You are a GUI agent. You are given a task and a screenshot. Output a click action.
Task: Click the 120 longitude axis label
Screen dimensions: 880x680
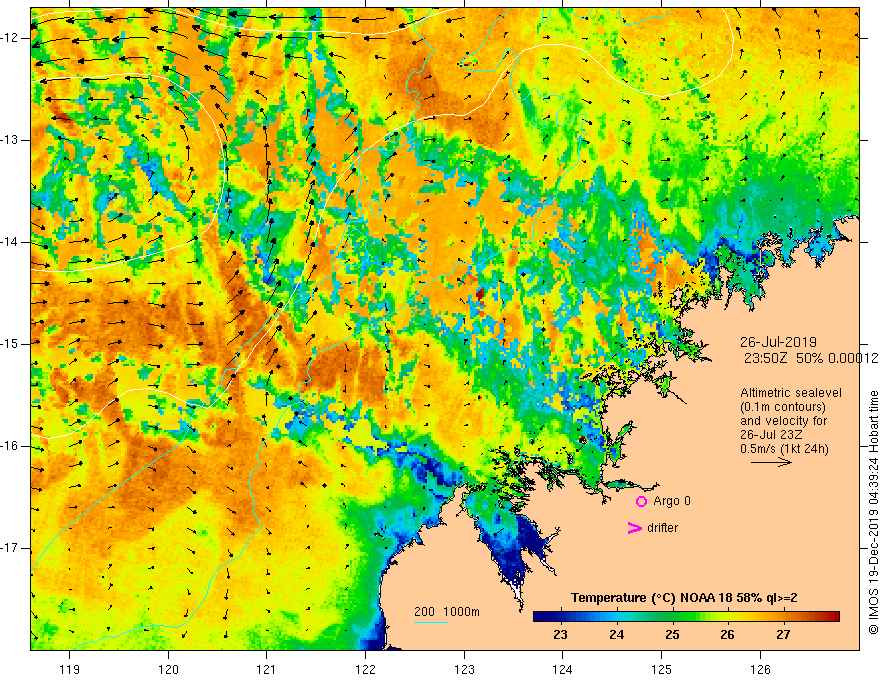(x=168, y=670)
